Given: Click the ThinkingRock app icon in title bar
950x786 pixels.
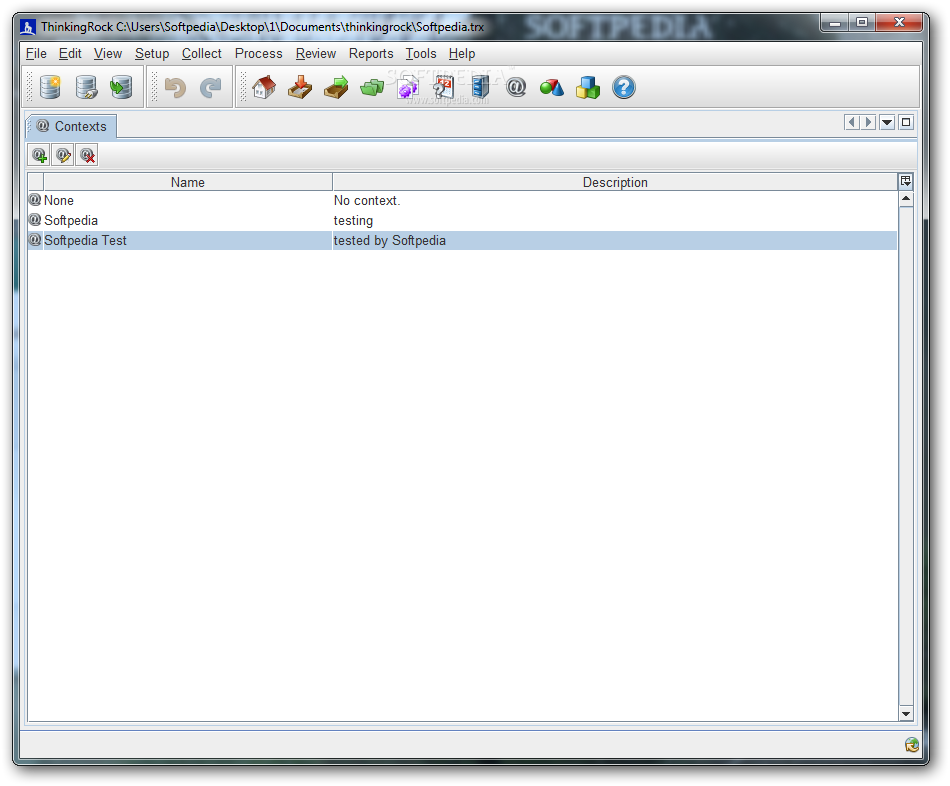Looking at the screenshot, I should [28, 27].
